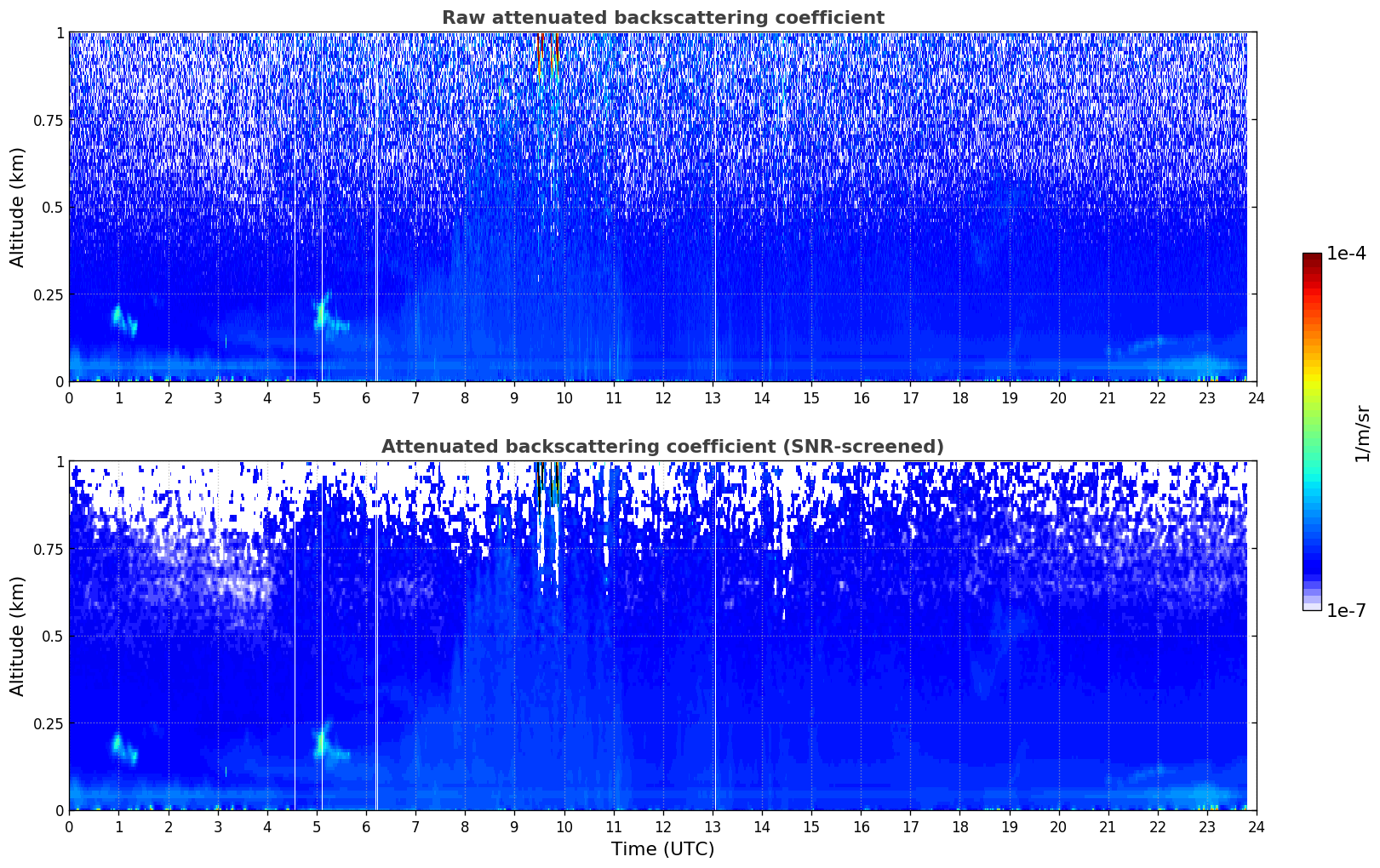Click the bottom plot's "Altitude (km)" axis label
The image size is (1380, 868).
pos(18,636)
